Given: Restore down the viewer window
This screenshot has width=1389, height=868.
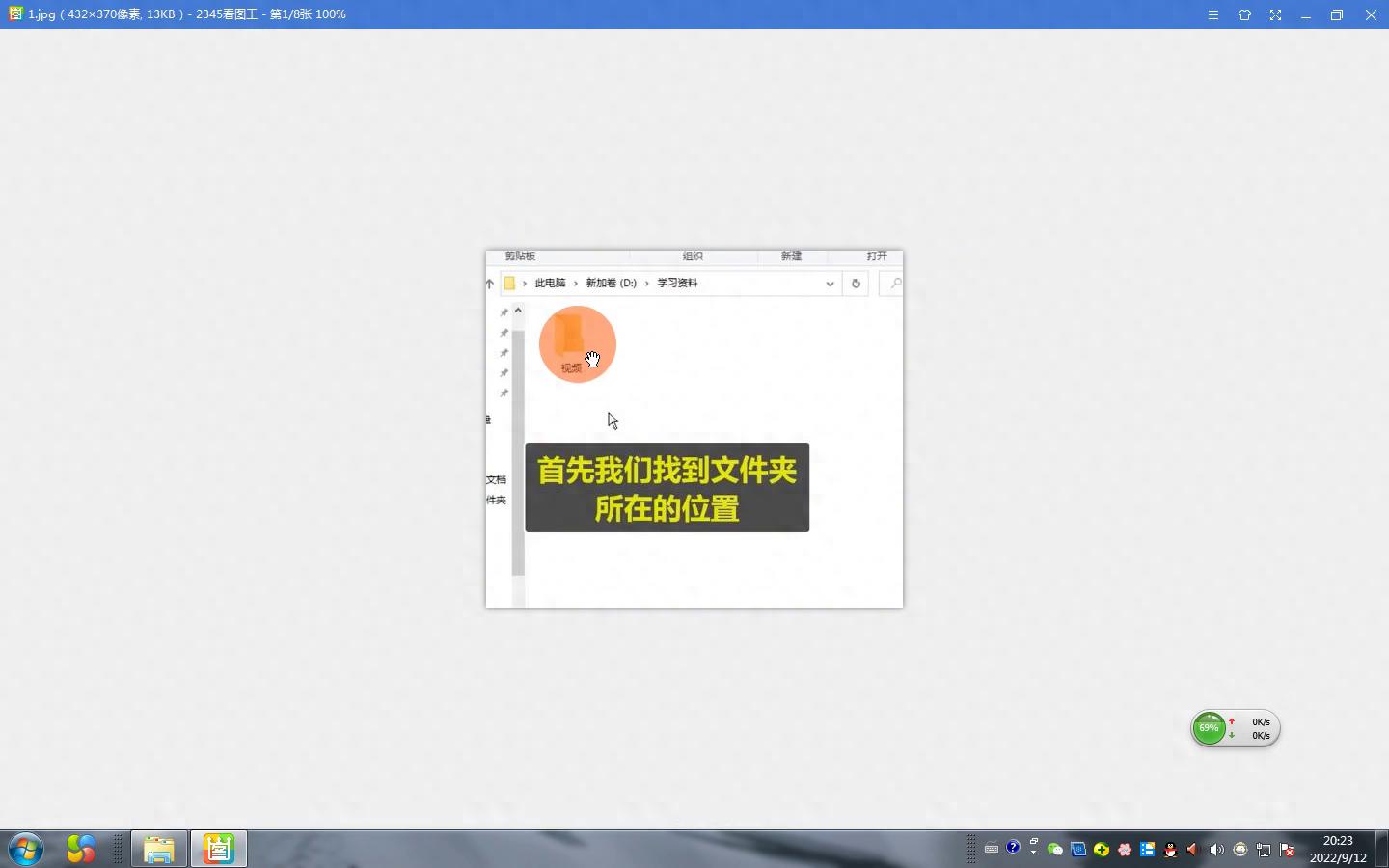Looking at the screenshot, I should pos(1337,14).
